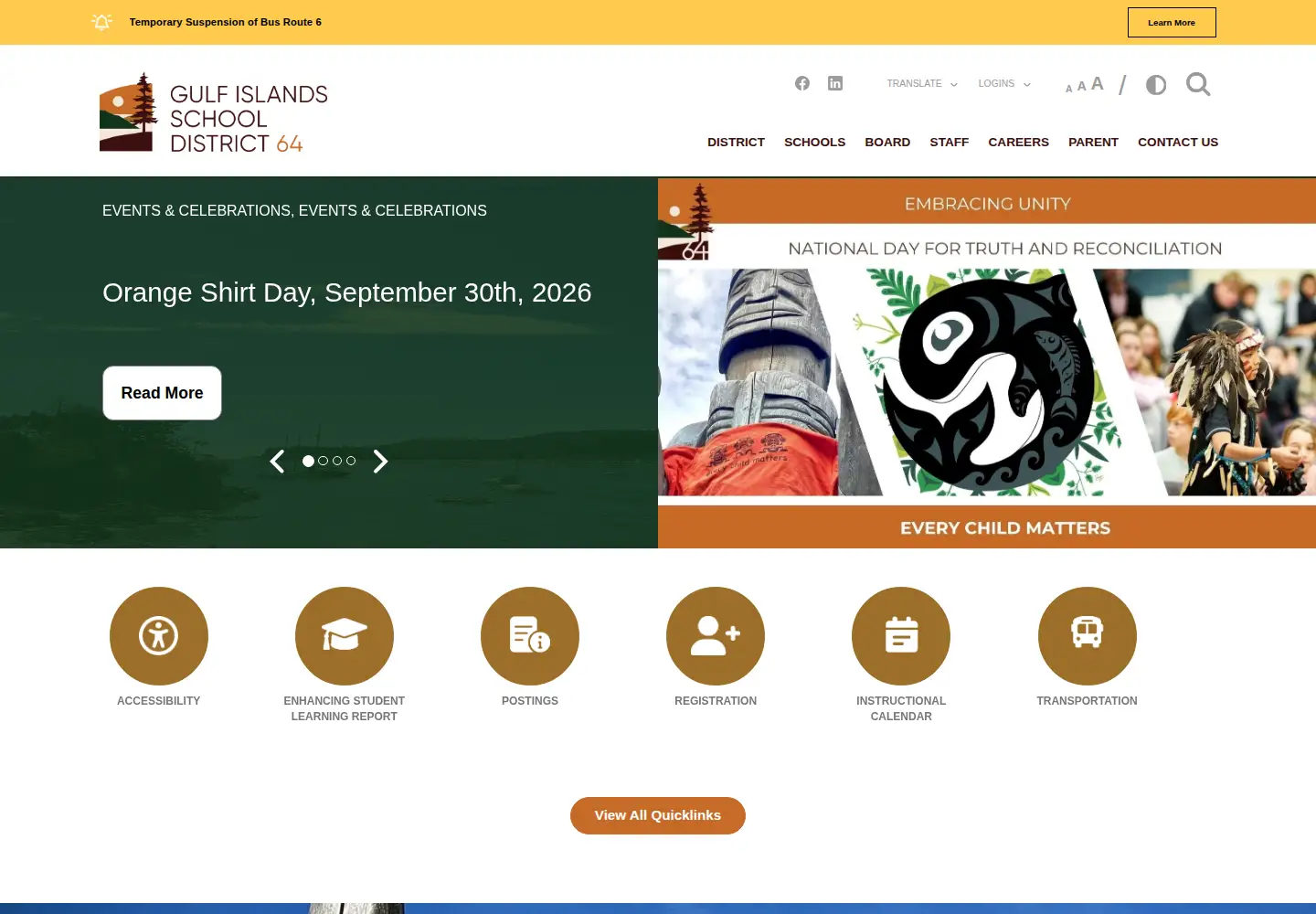Select the largest font size A
1316x914 pixels.
[x=1098, y=83]
